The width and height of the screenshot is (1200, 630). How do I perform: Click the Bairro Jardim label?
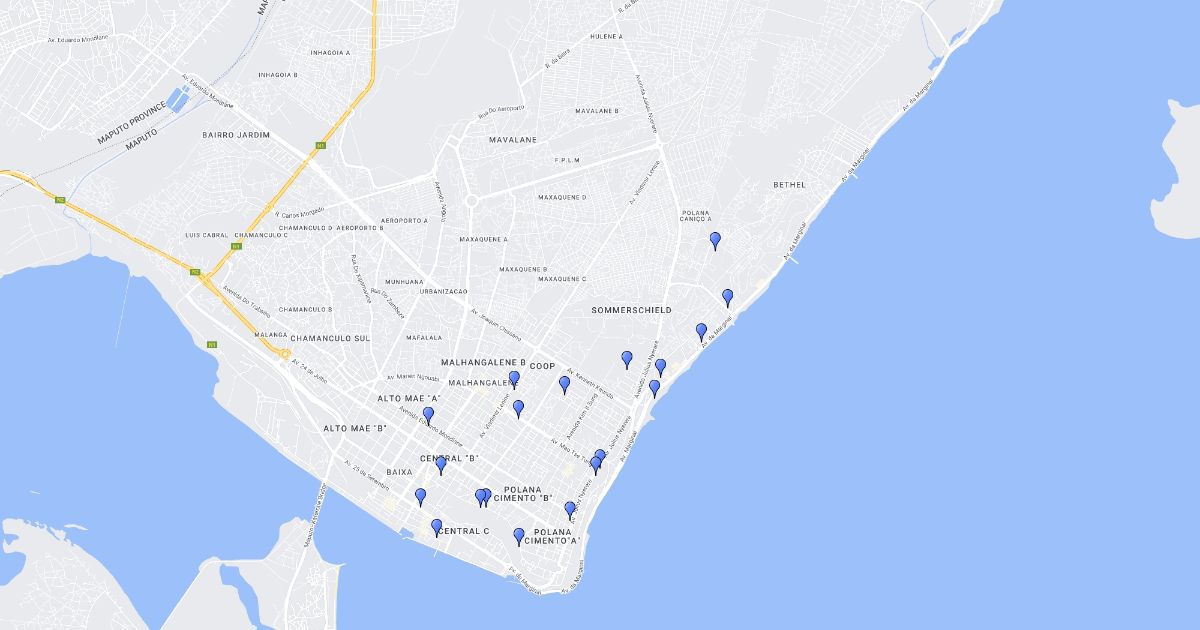tap(236, 134)
